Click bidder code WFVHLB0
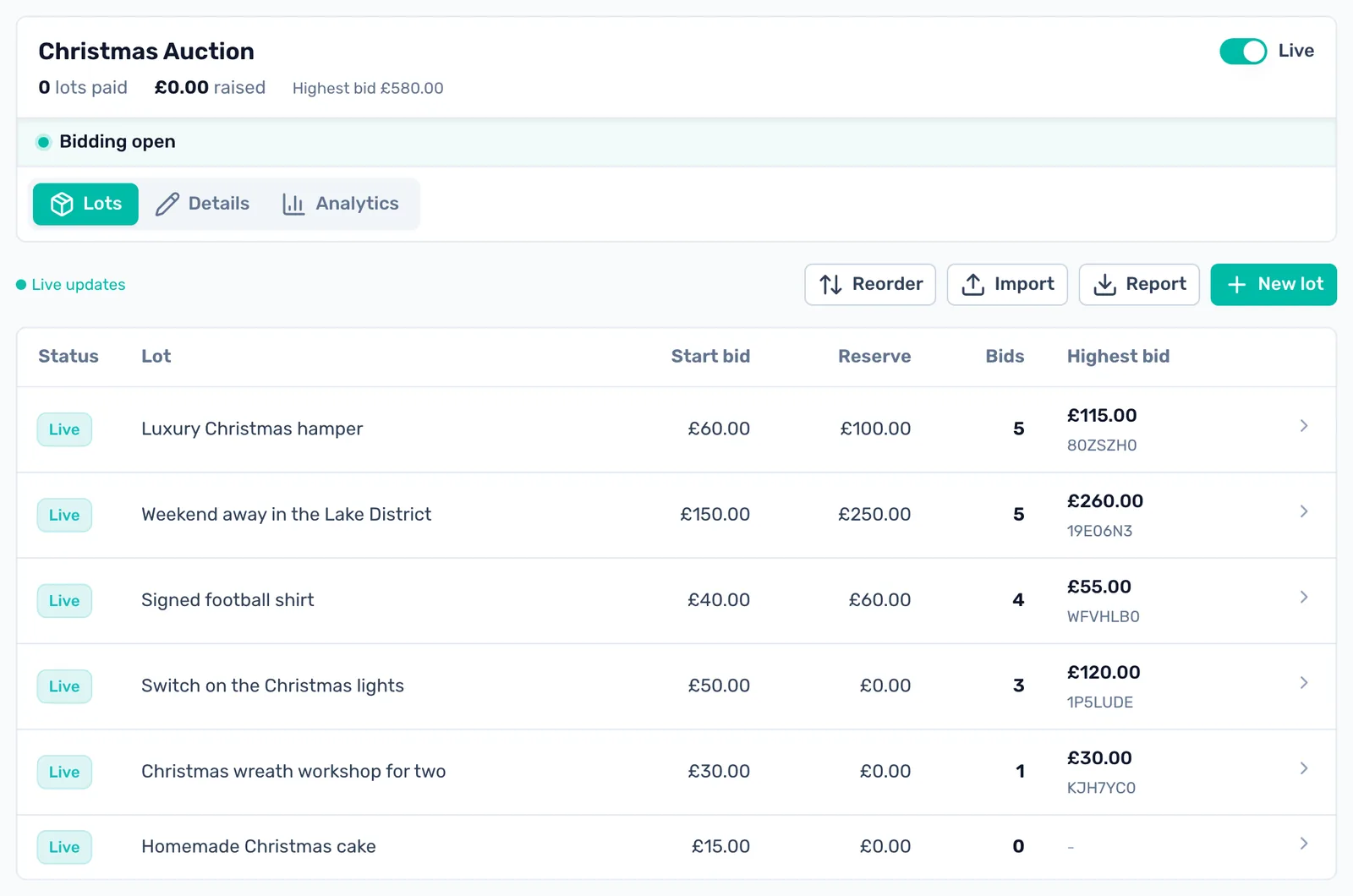The height and width of the screenshot is (896, 1353). click(1104, 617)
